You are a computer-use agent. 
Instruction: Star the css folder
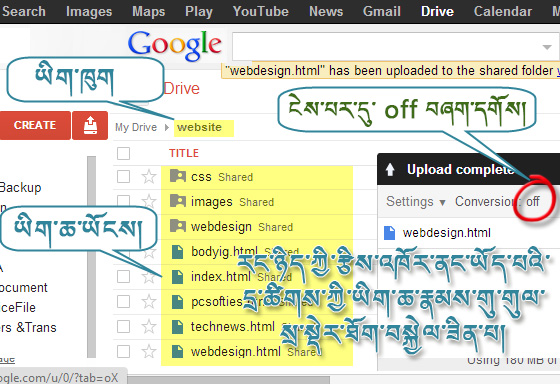149,176
